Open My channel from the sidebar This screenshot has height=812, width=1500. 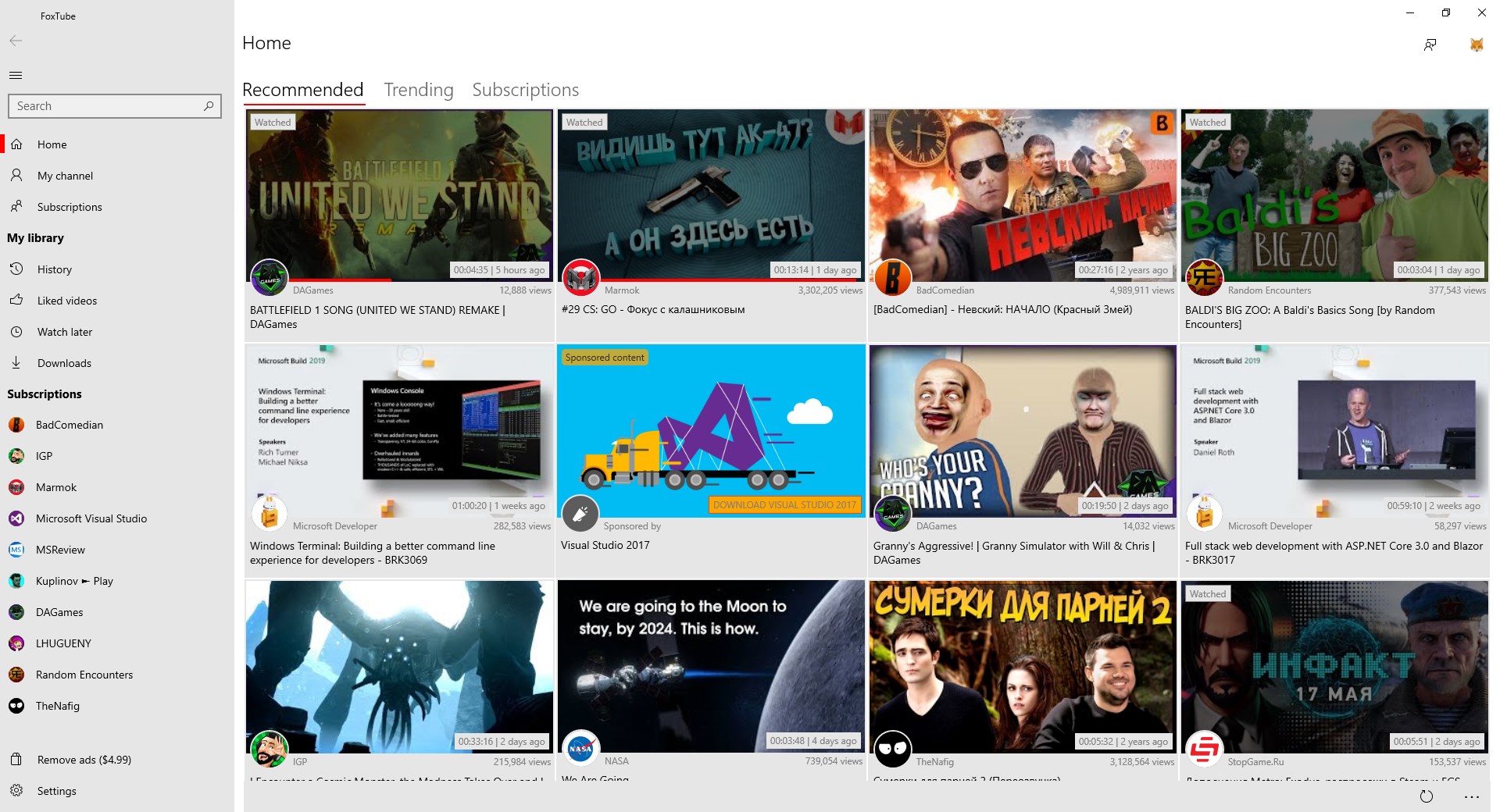tap(117, 176)
